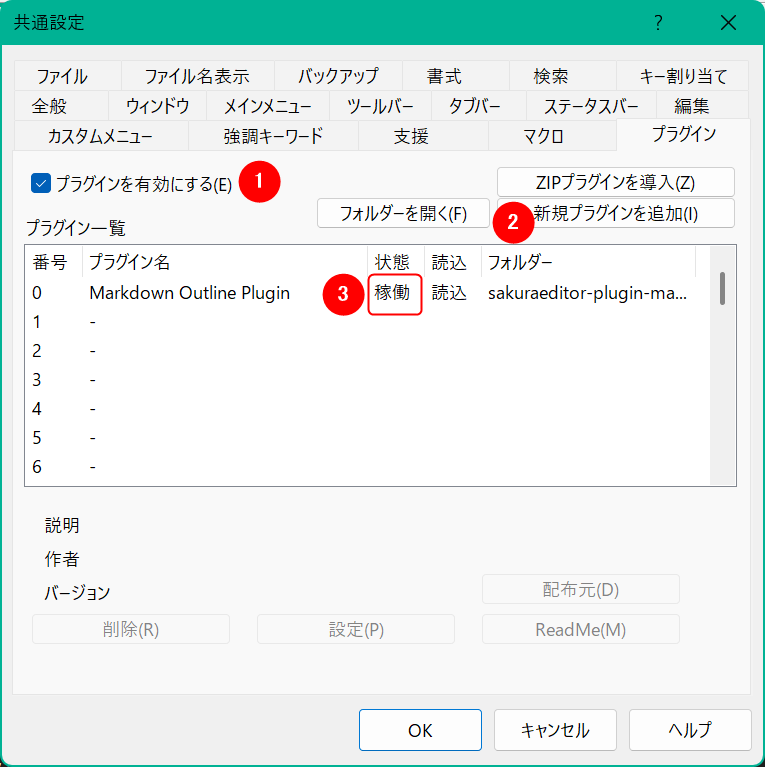Click the ZIPプラグインを導入(Z) button
Screen dimensions: 765x767
pyautogui.click(x=615, y=182)
